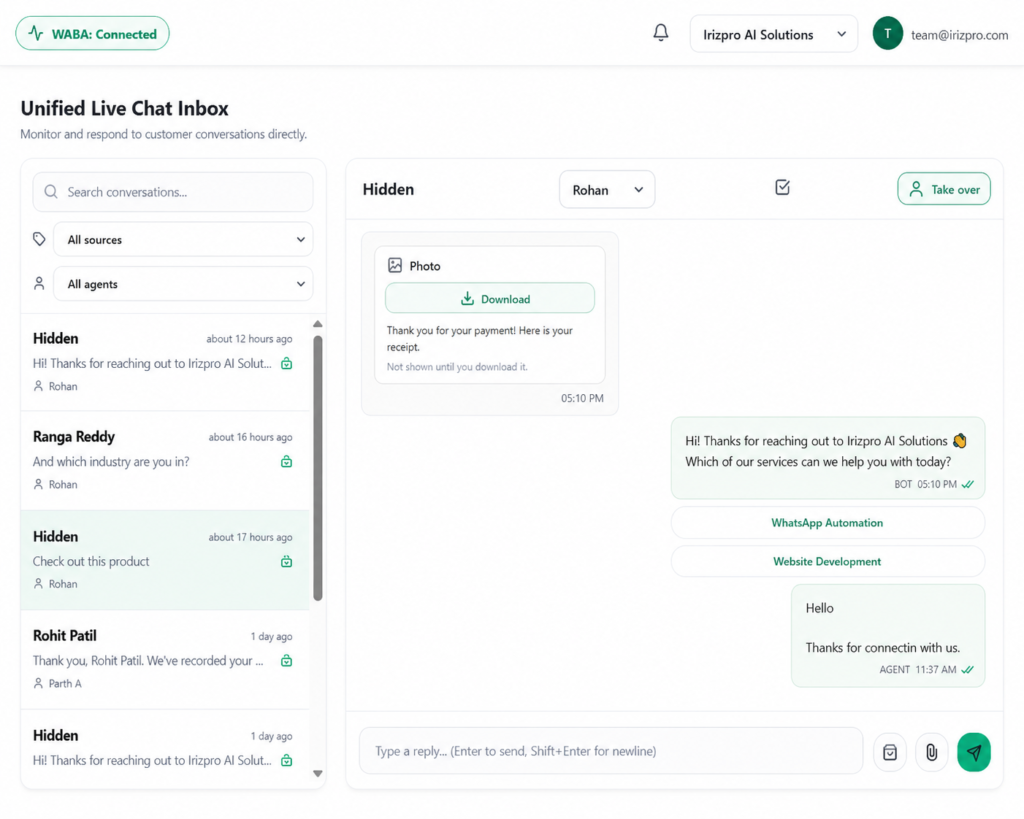The height and width of the screenshot is (819, 1024).
Task: Attach a file with the paperclip icon
Action: click(931, 752)
